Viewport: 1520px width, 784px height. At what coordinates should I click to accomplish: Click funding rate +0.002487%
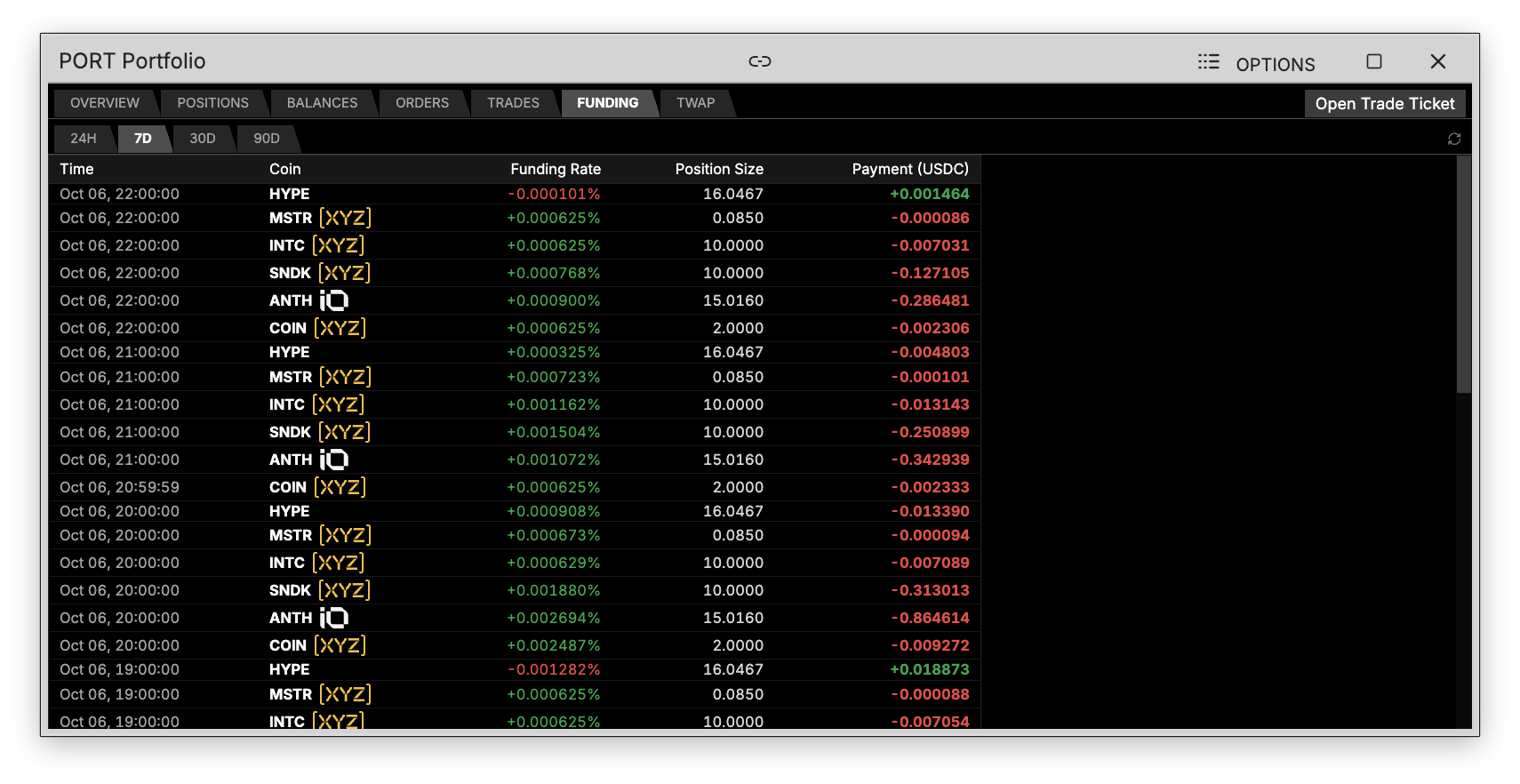pos(554,645)
